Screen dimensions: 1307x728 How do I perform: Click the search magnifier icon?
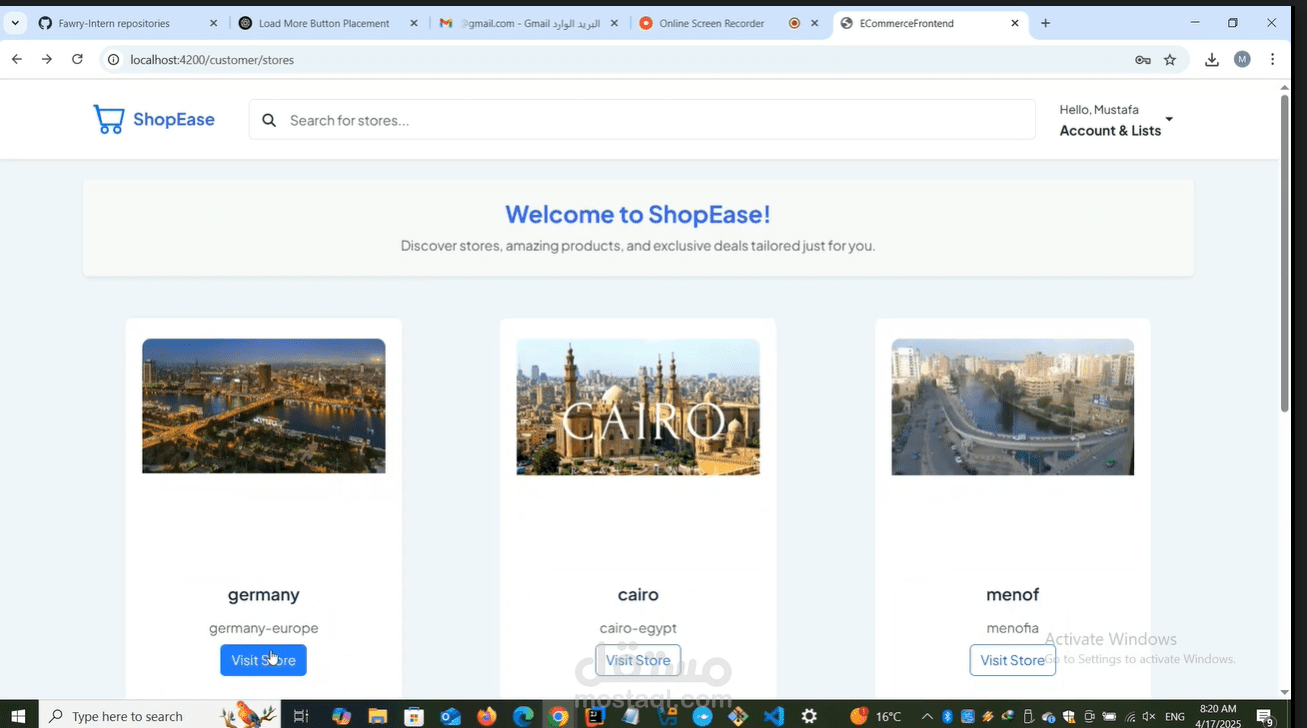(269, 120)
